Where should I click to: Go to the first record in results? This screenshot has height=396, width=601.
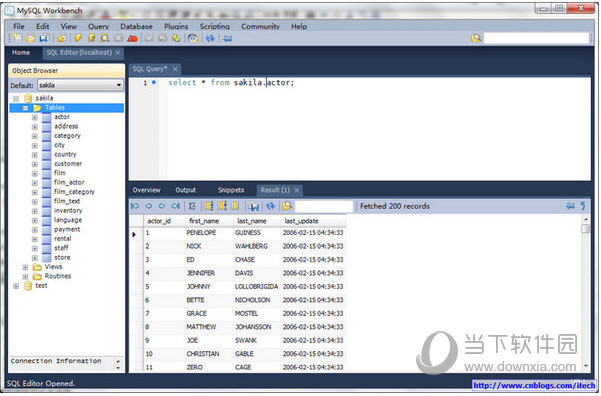coord(135,206)
